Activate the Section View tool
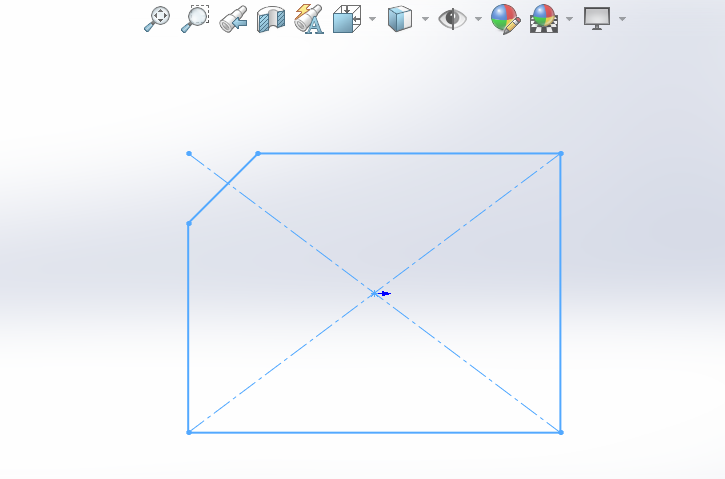725x479 pixels. (271, 19)
